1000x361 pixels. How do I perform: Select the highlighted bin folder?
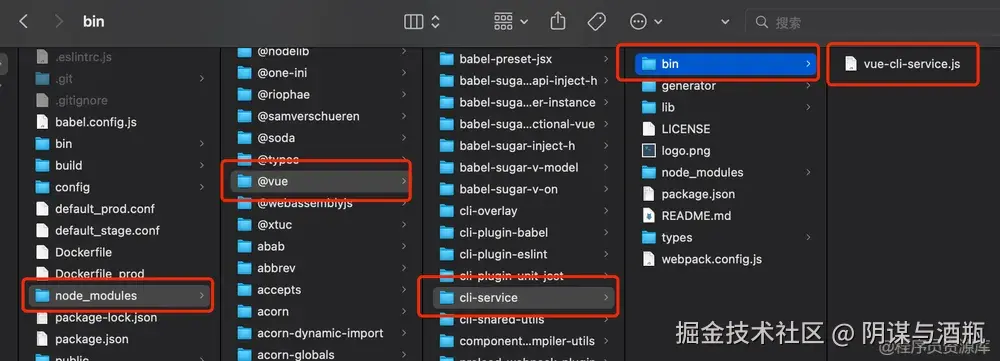[726, 64]
